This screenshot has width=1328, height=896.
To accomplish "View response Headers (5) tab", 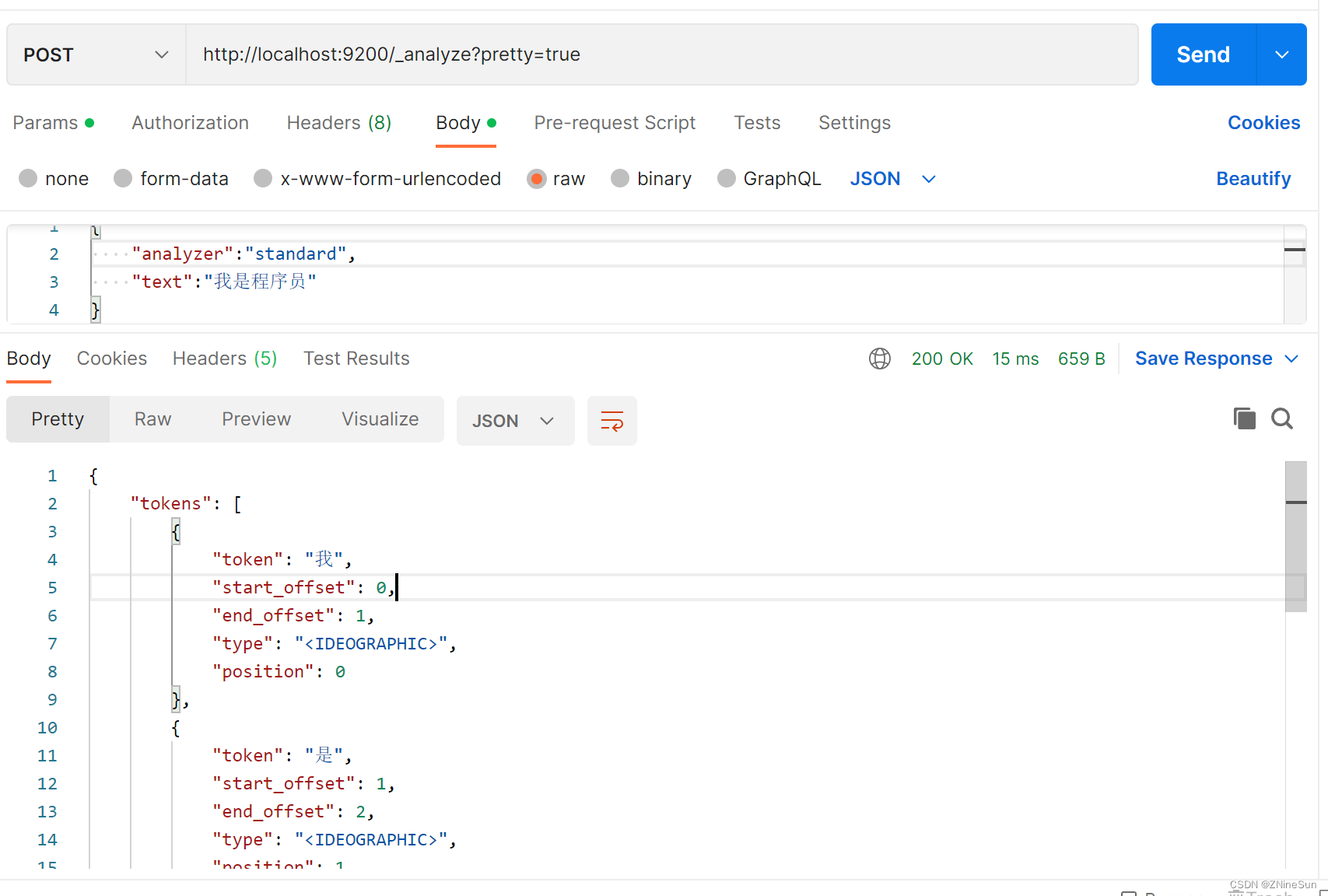I will 225,359.
